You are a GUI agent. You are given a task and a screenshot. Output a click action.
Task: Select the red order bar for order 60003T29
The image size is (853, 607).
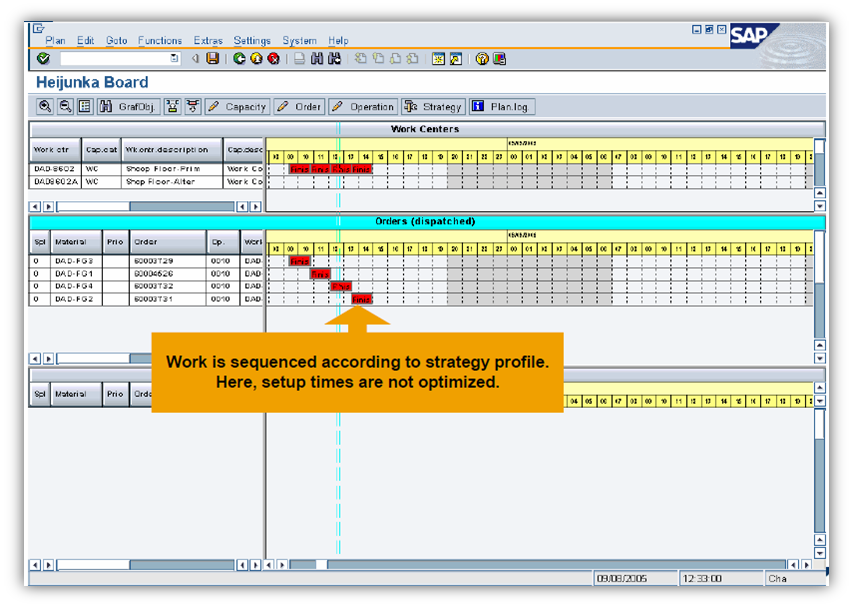point(300,262)
